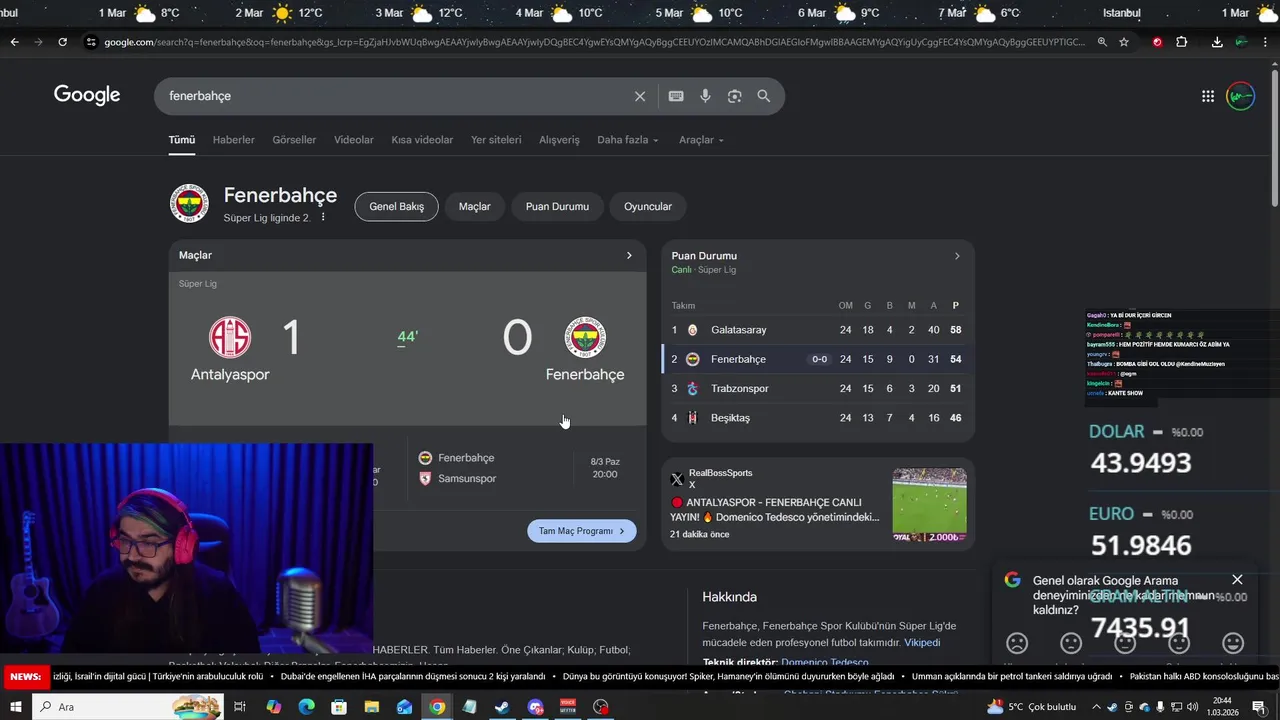
Task: Open the Alışveriş tab
Action: [x=559, y=140]
